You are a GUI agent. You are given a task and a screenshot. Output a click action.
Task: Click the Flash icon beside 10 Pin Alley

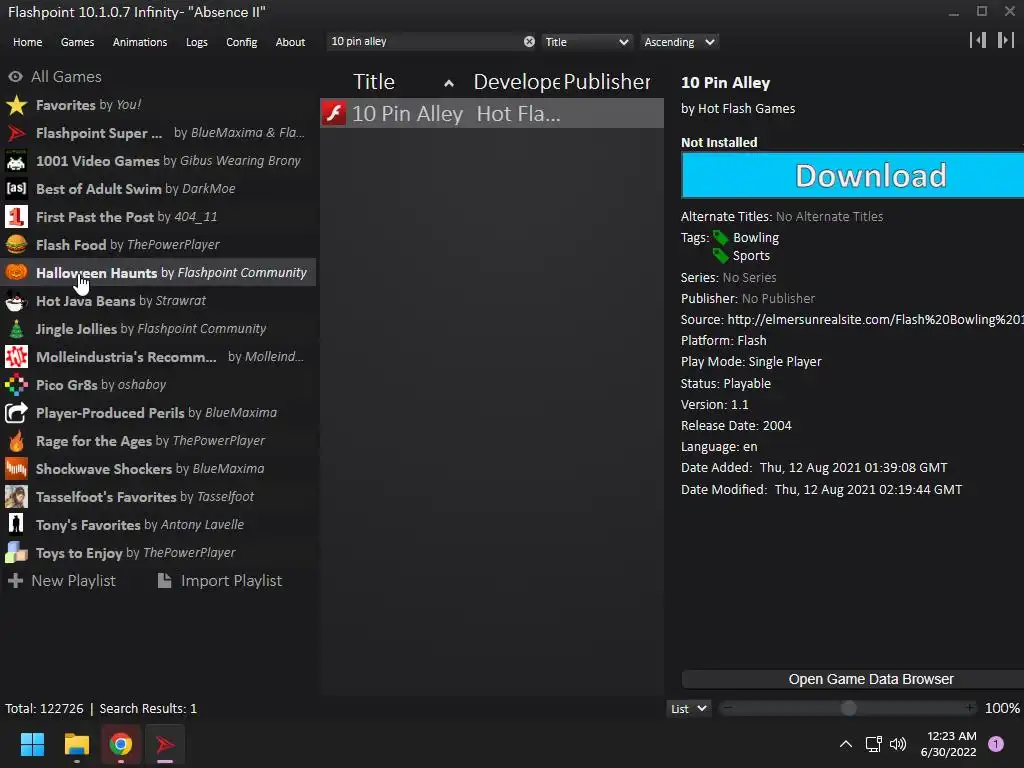point(334,114)
